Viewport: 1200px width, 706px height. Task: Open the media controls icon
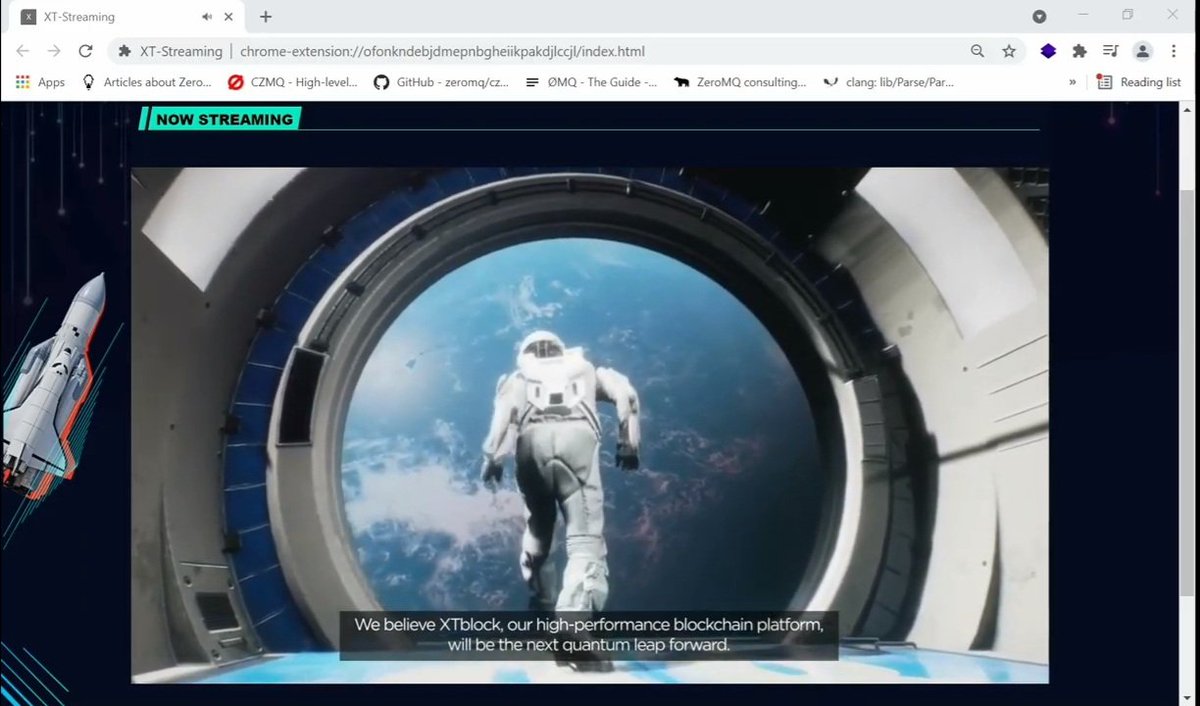[x=1110, y=51]
